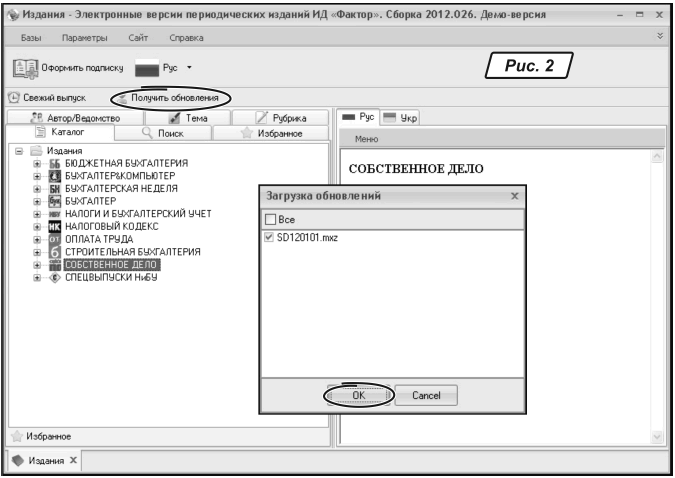Collapse the Издания root tree node
Viewport: 675px width, 478px height.
tap(18, 150)
